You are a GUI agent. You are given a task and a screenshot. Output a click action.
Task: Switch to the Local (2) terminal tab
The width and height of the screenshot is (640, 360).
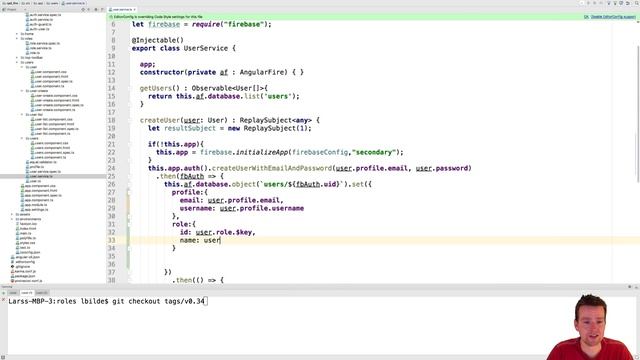42,293
